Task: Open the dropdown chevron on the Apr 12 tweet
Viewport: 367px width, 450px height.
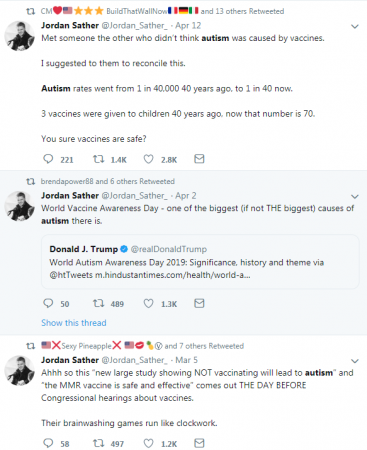Action: [355, 26]
